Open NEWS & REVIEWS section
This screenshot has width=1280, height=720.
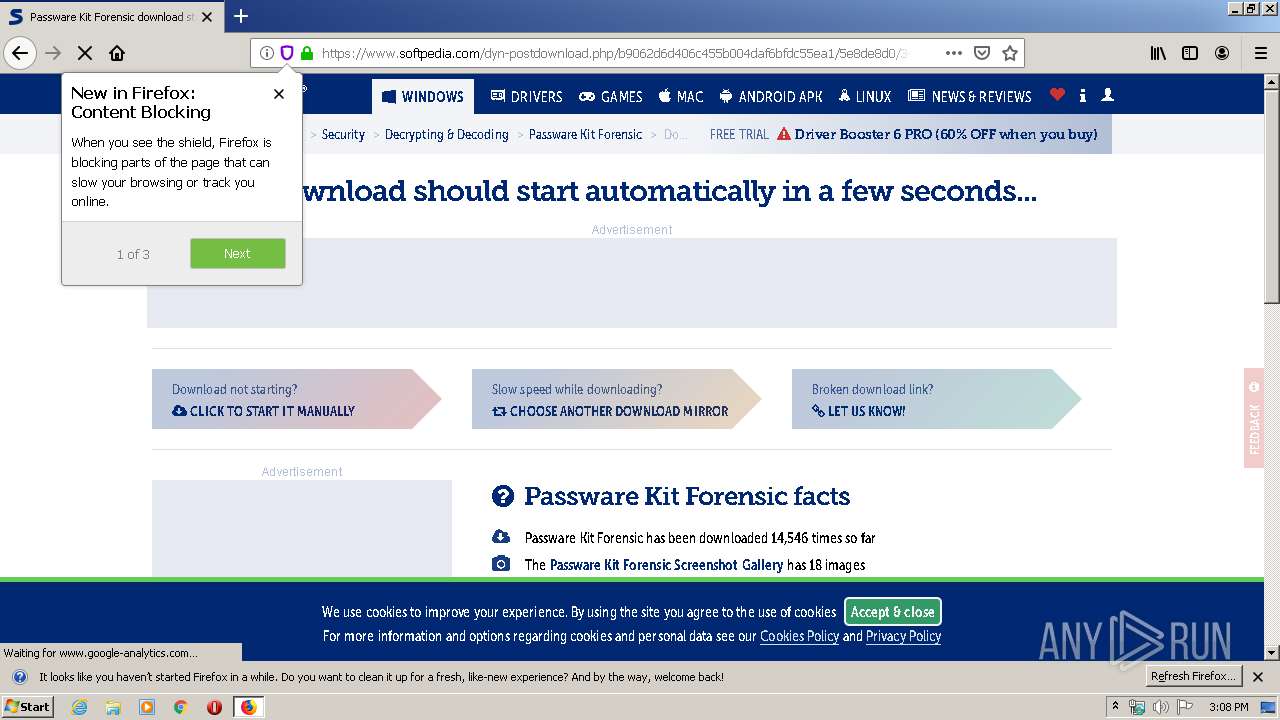(970, 96)
